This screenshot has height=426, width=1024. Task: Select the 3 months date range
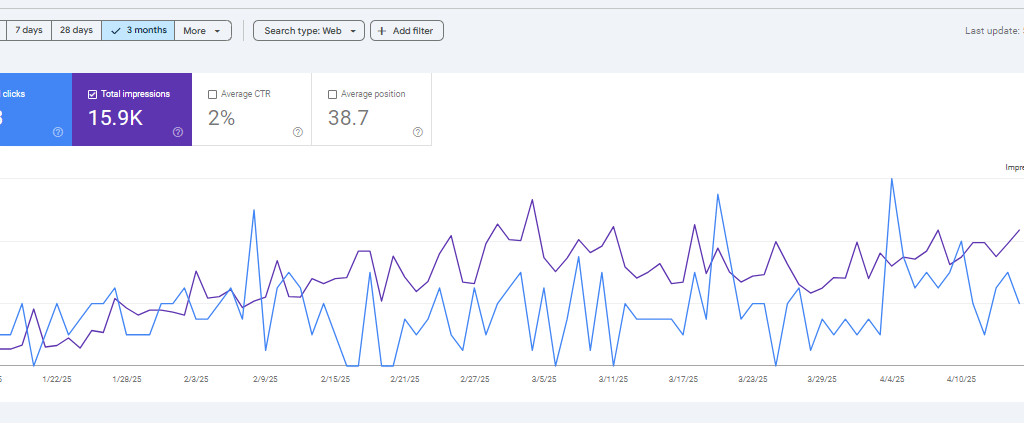coord(138,31)
